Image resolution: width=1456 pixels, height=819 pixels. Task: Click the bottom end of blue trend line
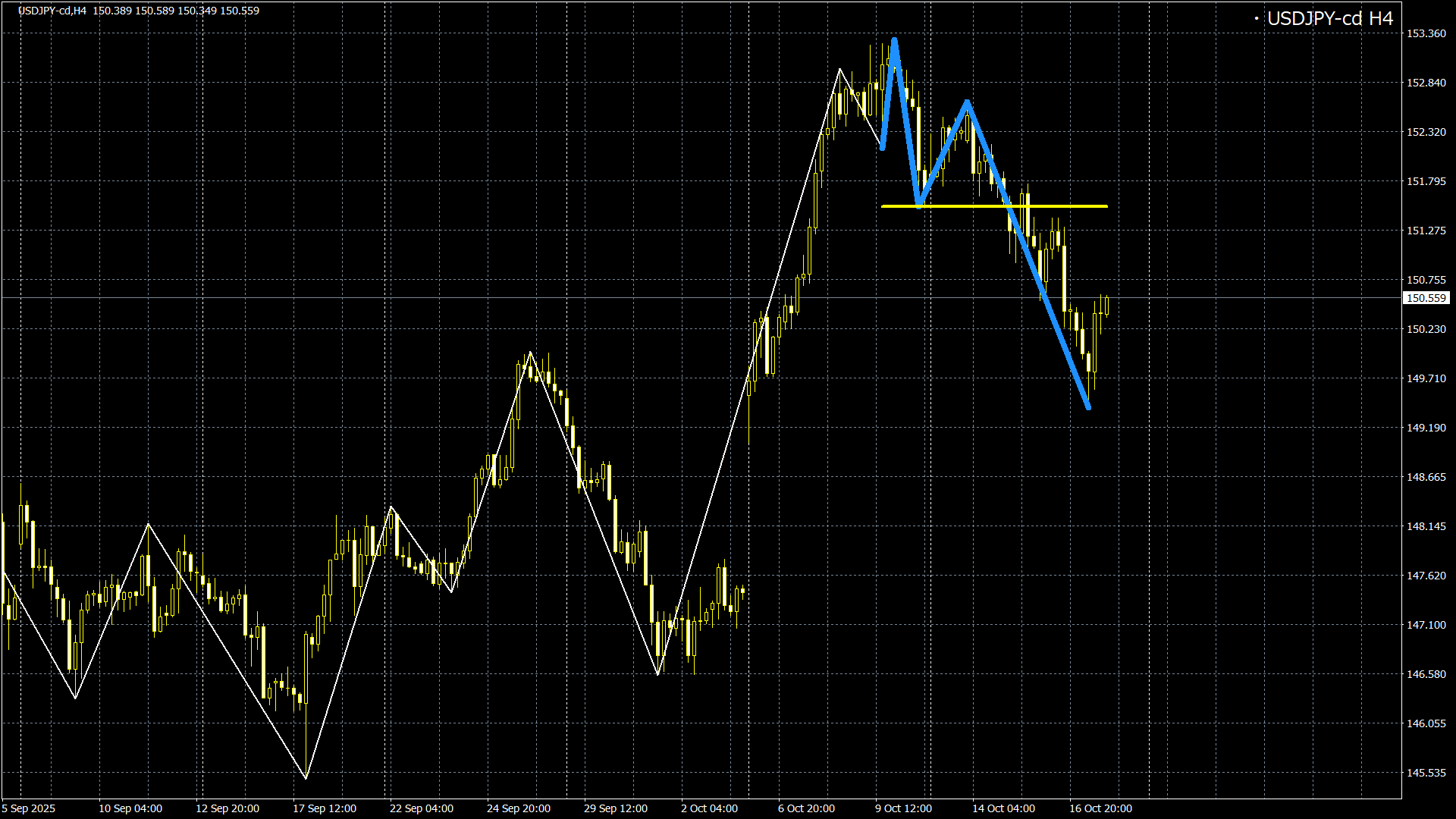coord(1088,407)
